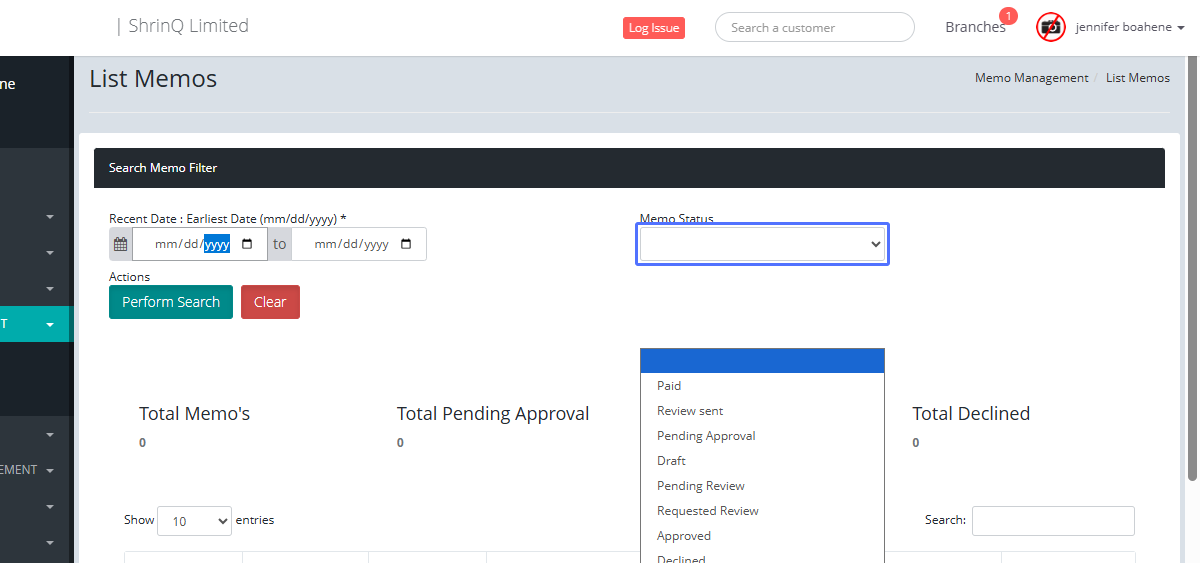The image size is (1200, 563).
Task: Click the Log Issue button
Action: pos(653,28)
